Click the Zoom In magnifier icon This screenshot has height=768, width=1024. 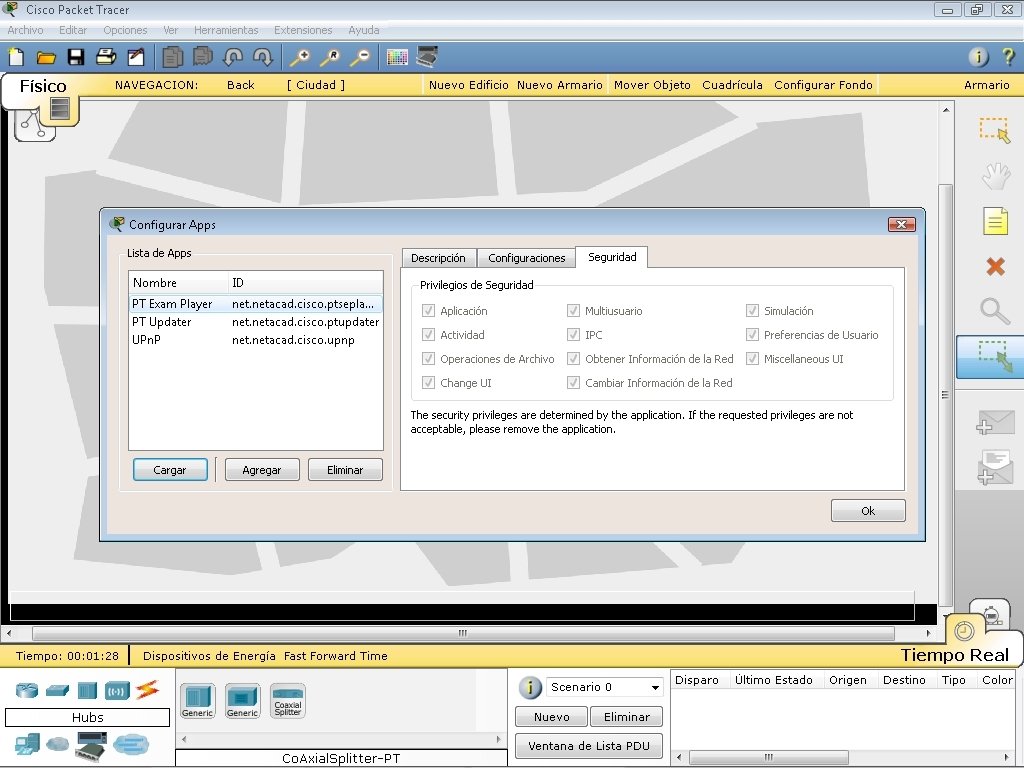(x=300, y=57)
